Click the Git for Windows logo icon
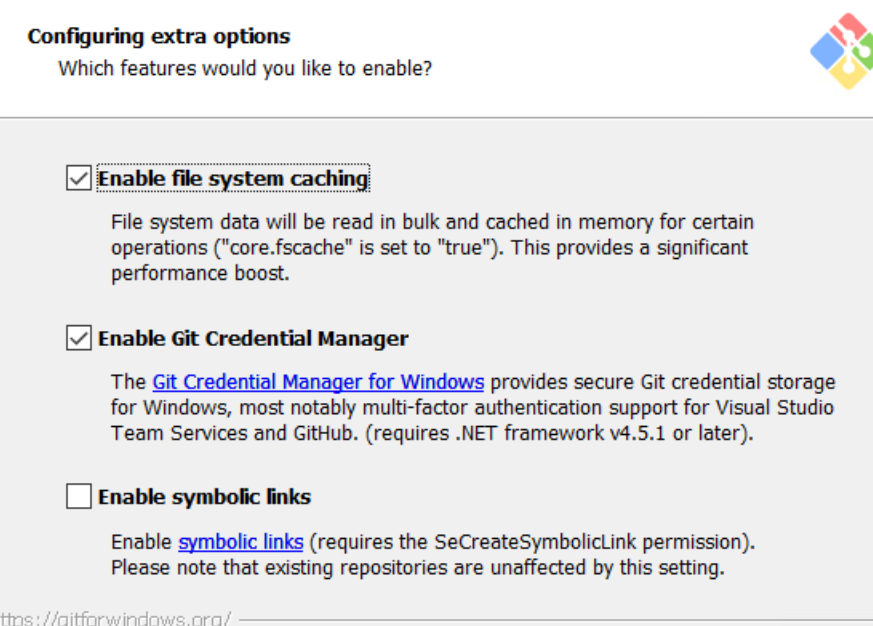 840,52
